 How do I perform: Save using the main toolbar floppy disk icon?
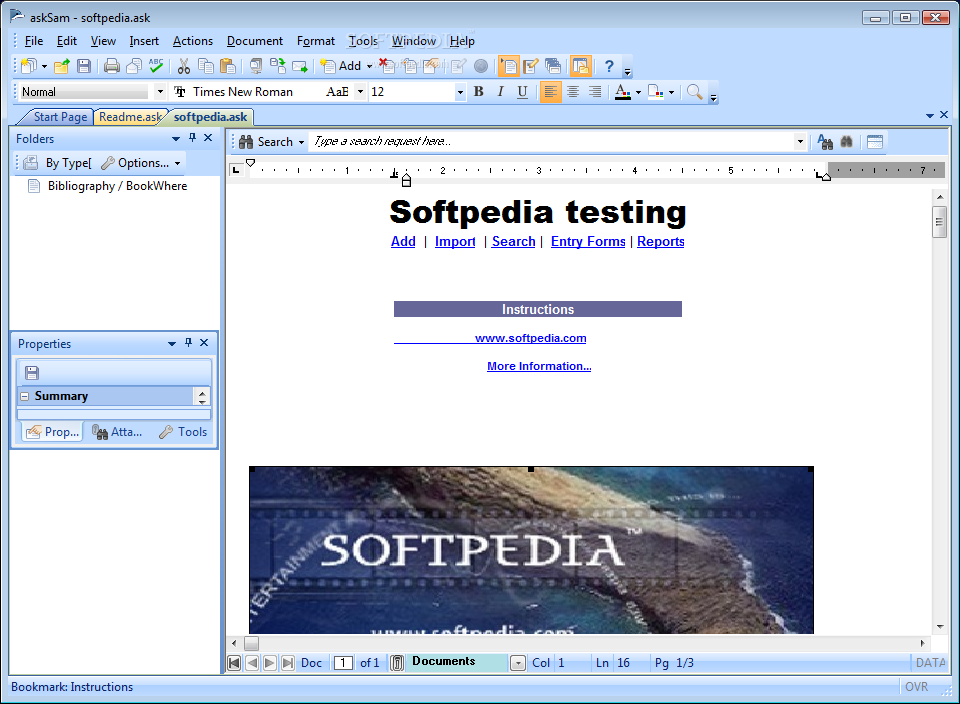click(x=84, y=66)
